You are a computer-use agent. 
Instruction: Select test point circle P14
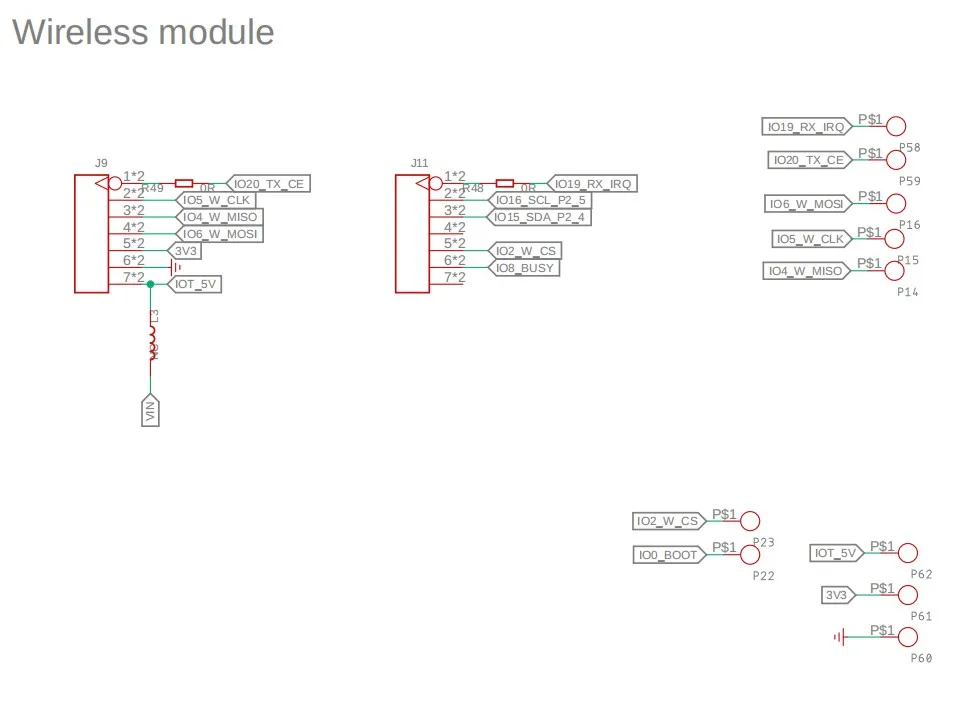click(894, 271)
